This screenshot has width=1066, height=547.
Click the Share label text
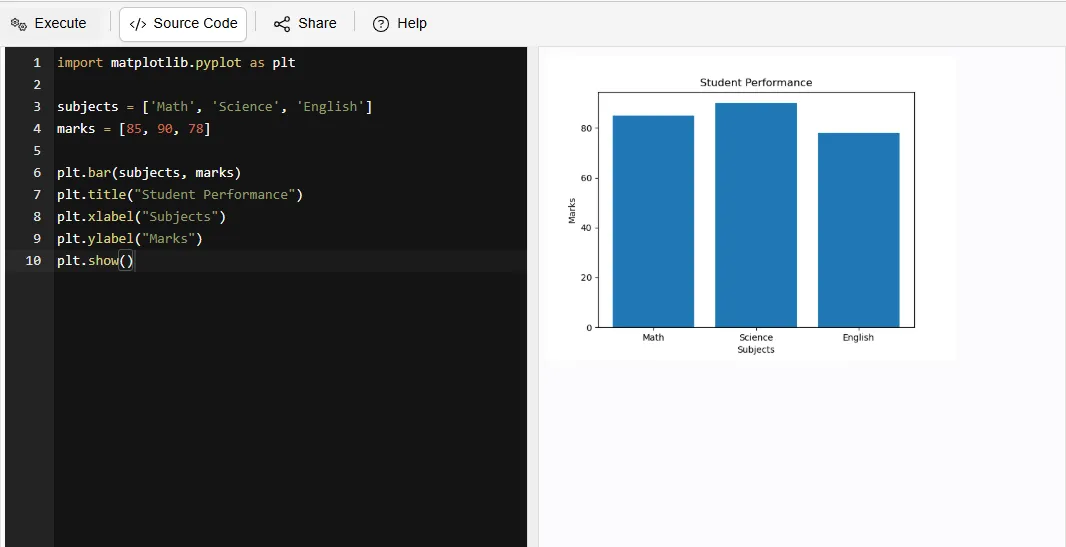click(317, 23)
